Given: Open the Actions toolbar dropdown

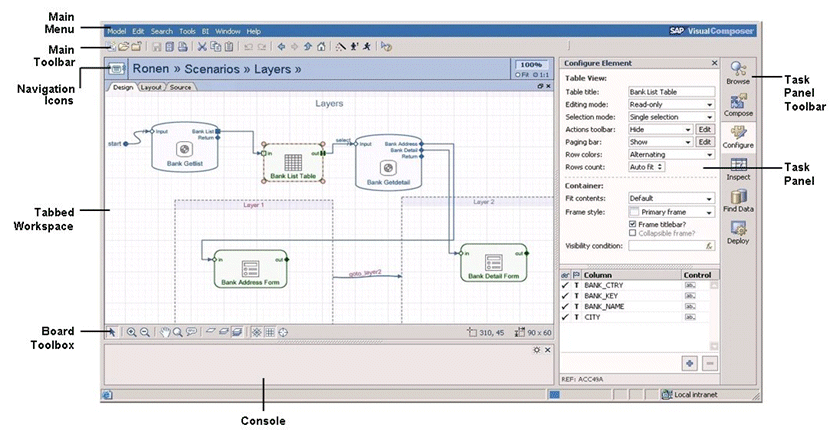Looking at the screenshot, I should pos(660,129).
